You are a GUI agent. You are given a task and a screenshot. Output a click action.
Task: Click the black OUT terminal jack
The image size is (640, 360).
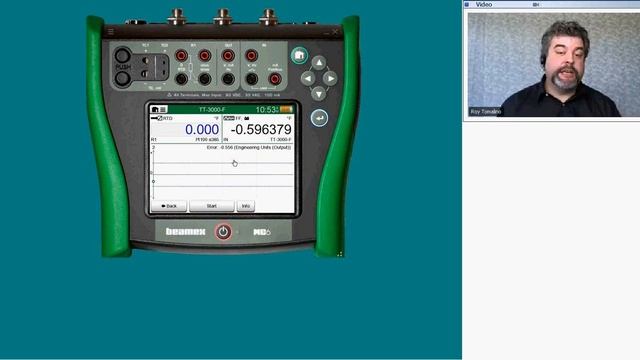pyautogui.click(x=228, y=79)
